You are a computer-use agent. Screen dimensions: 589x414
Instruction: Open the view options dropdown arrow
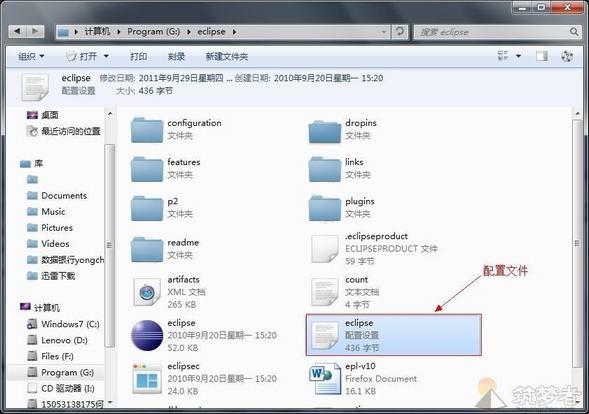[x=518, y=56]
